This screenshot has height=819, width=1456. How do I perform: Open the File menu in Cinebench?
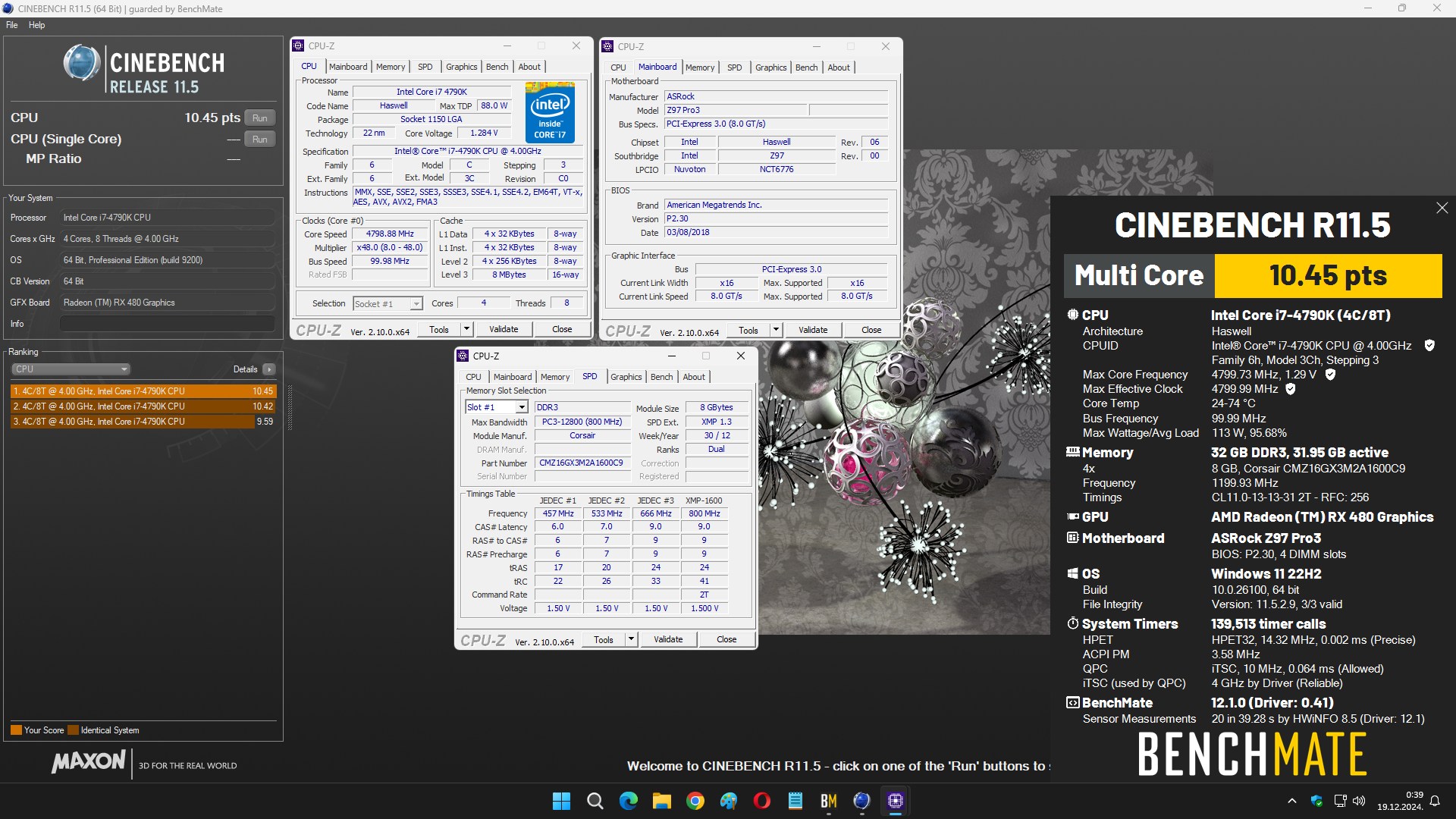(x=12, y=25)
